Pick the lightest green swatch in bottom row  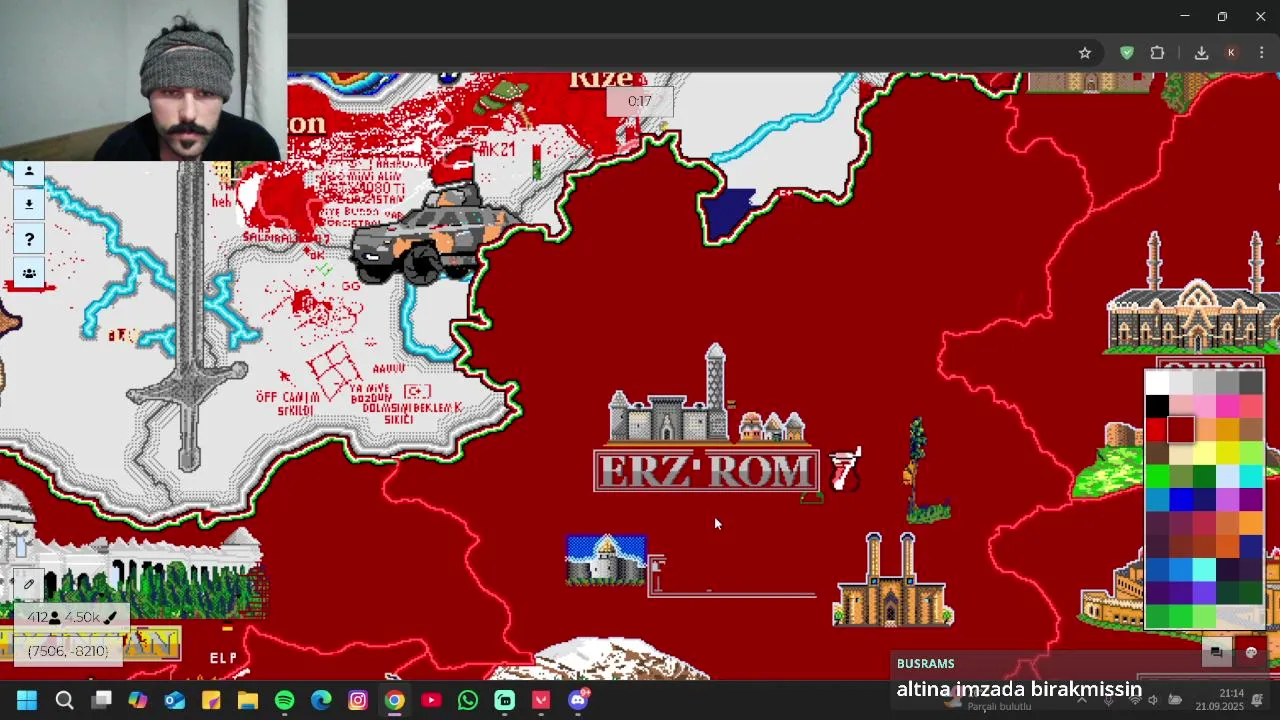(1204, 617)
